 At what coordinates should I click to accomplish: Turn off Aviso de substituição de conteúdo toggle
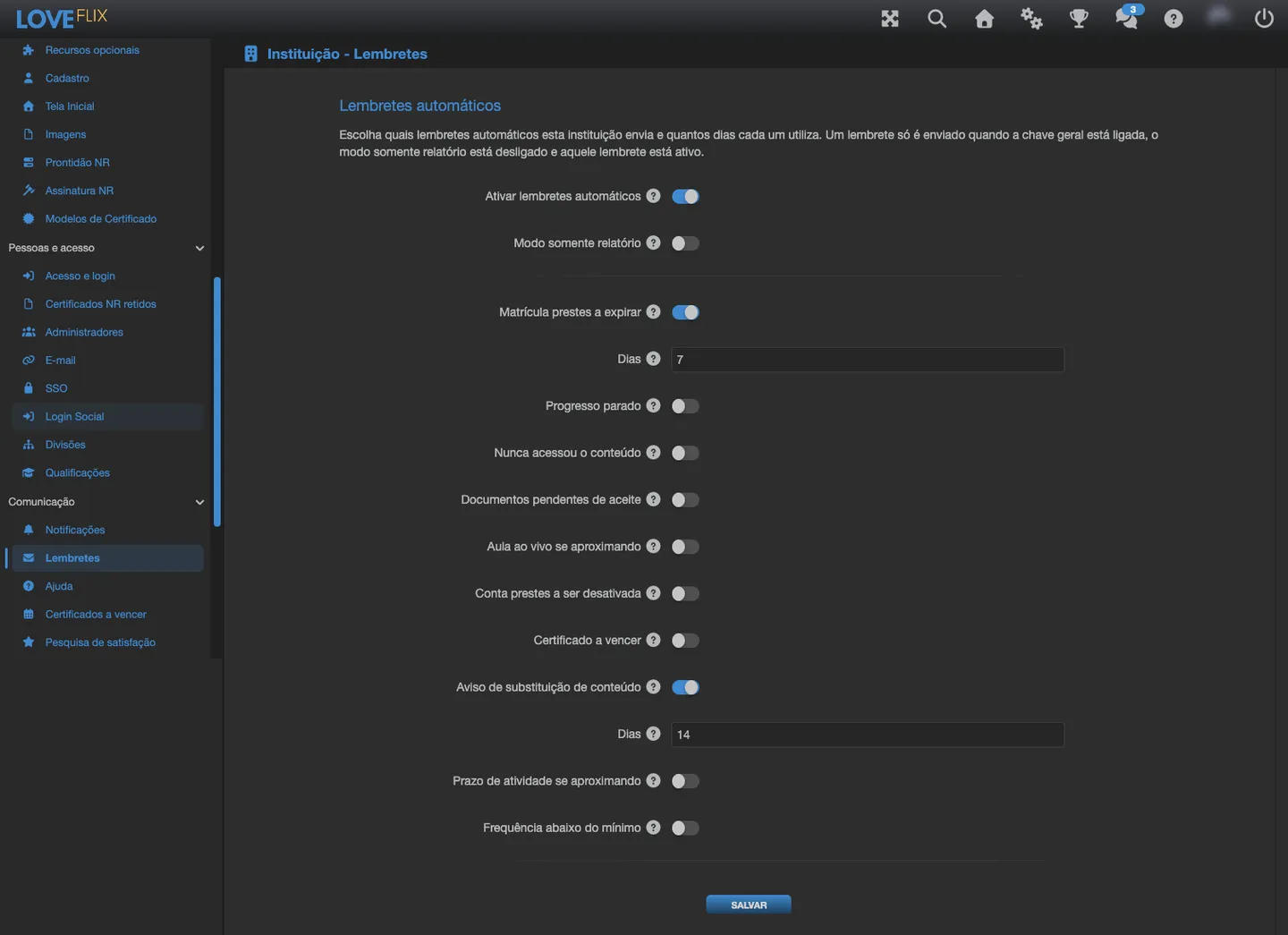click(685, 687)
